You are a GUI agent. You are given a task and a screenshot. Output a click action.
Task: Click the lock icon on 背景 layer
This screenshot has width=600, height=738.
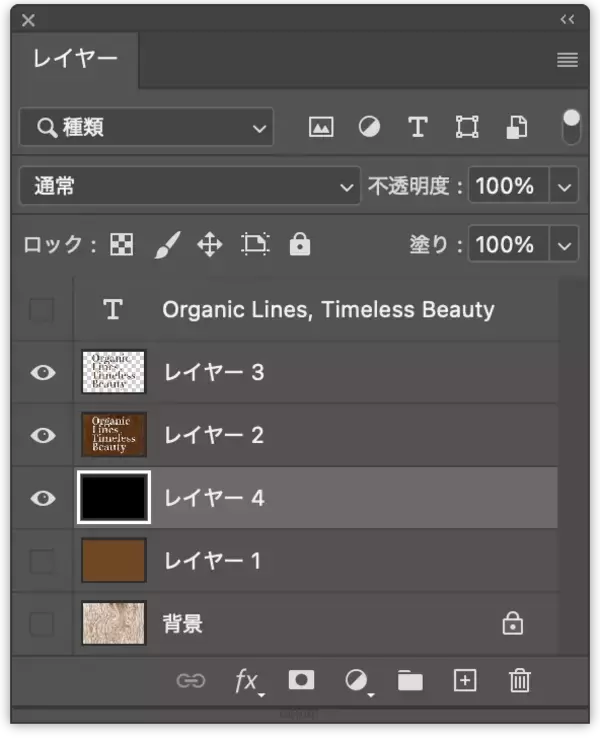[x=512, y=623]
